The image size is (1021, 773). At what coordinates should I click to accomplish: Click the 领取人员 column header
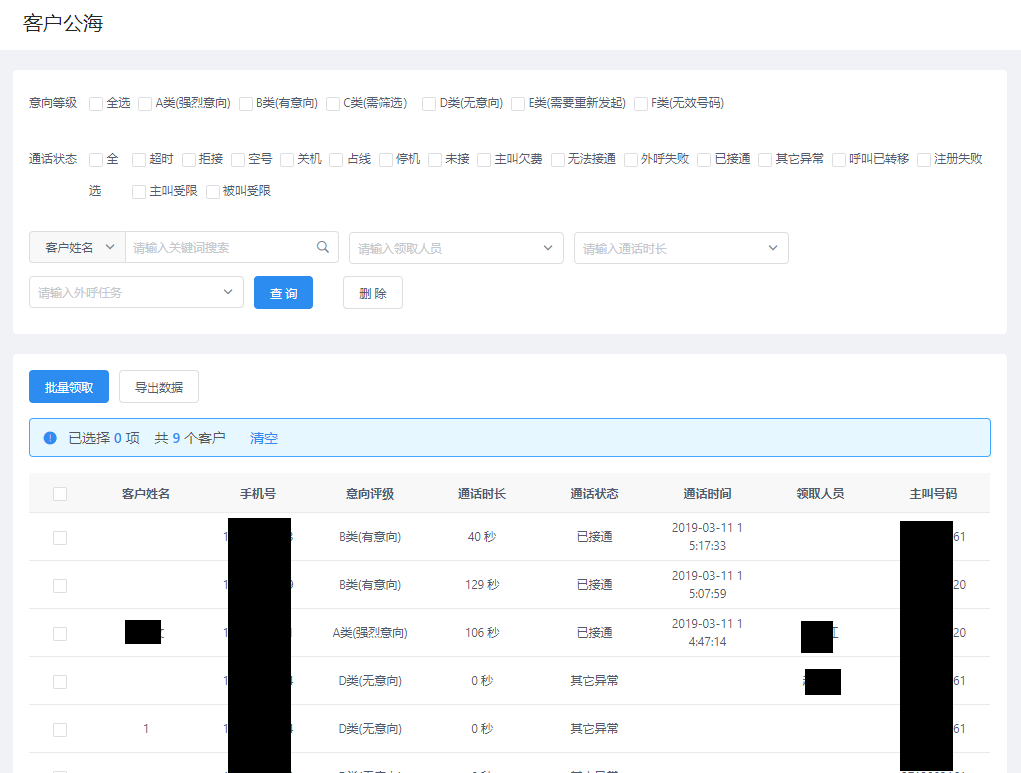coord(820,494)
